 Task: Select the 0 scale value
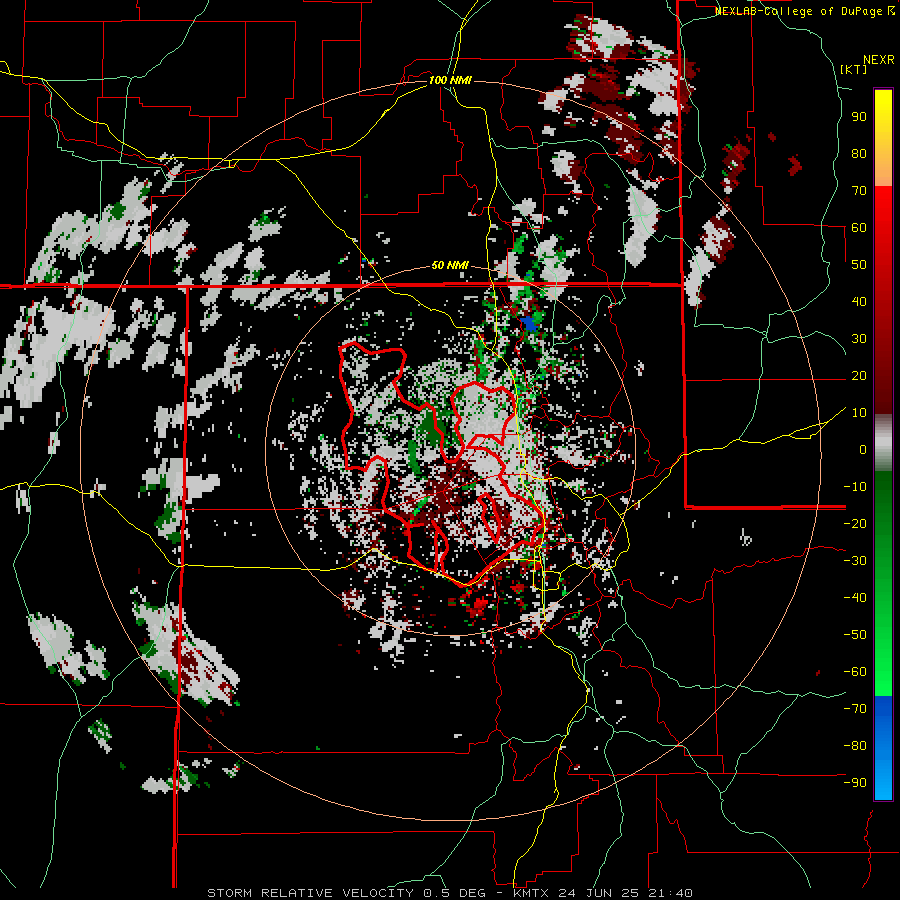pyautogui.click(x=863, y=449)
